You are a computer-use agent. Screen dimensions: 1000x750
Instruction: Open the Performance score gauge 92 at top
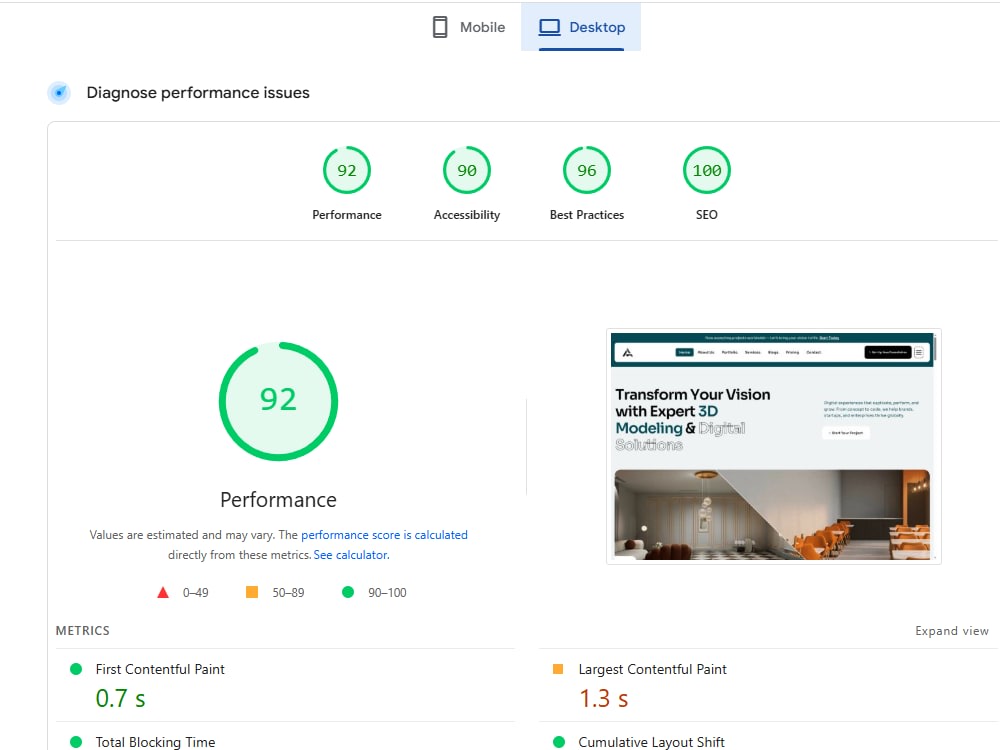point(347,170)
